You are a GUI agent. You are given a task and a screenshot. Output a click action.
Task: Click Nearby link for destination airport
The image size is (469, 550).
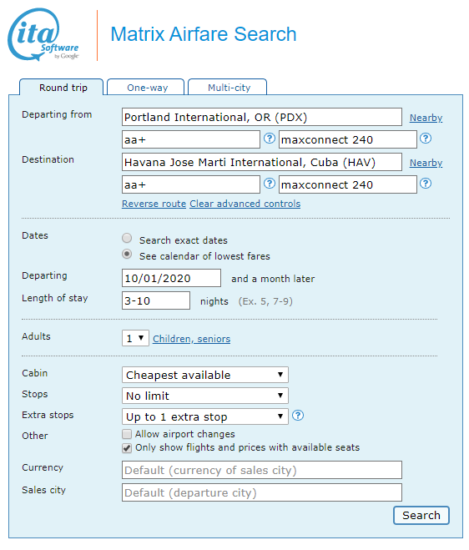426,163
